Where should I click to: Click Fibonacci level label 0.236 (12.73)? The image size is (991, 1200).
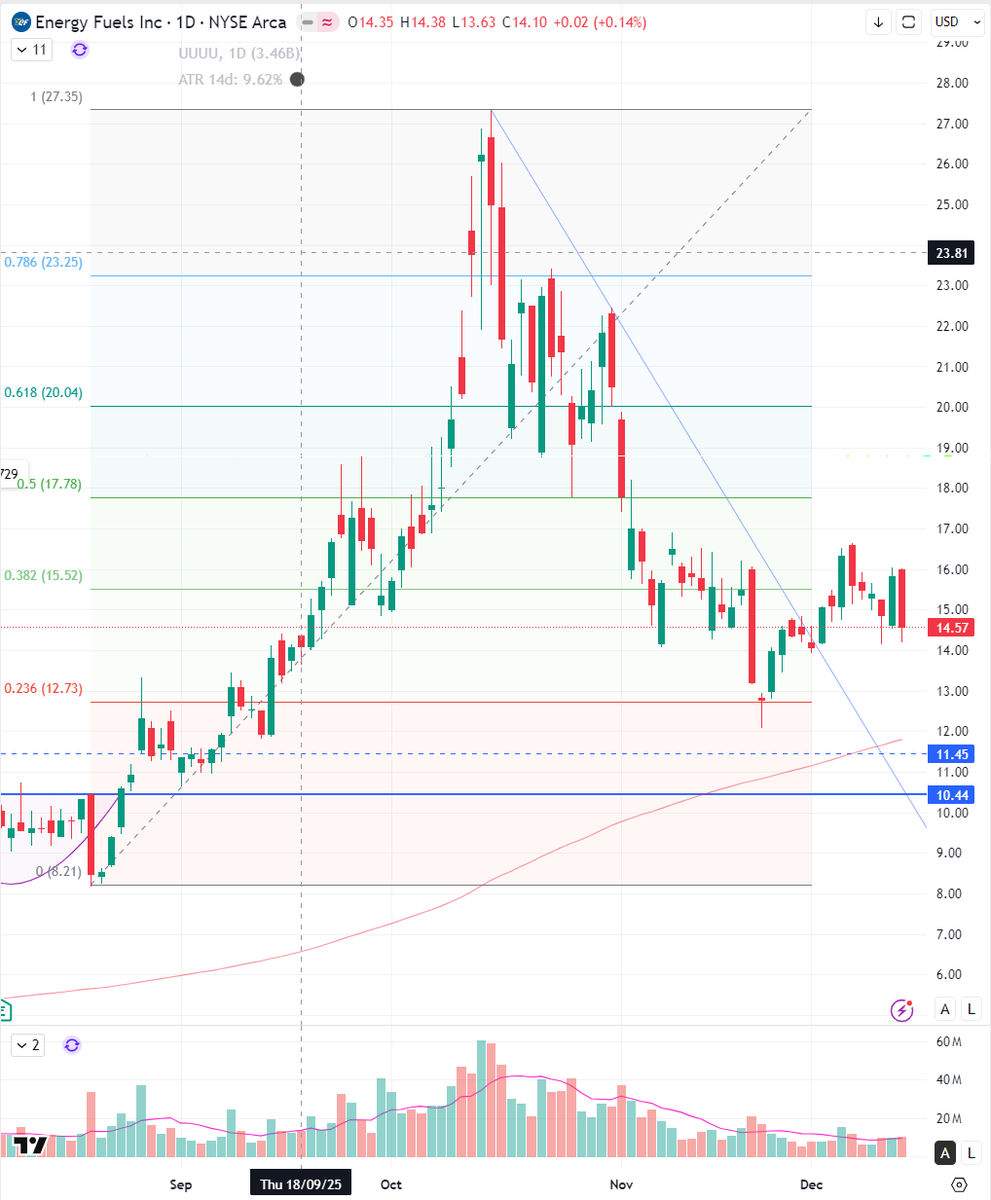tap(43, 689)
